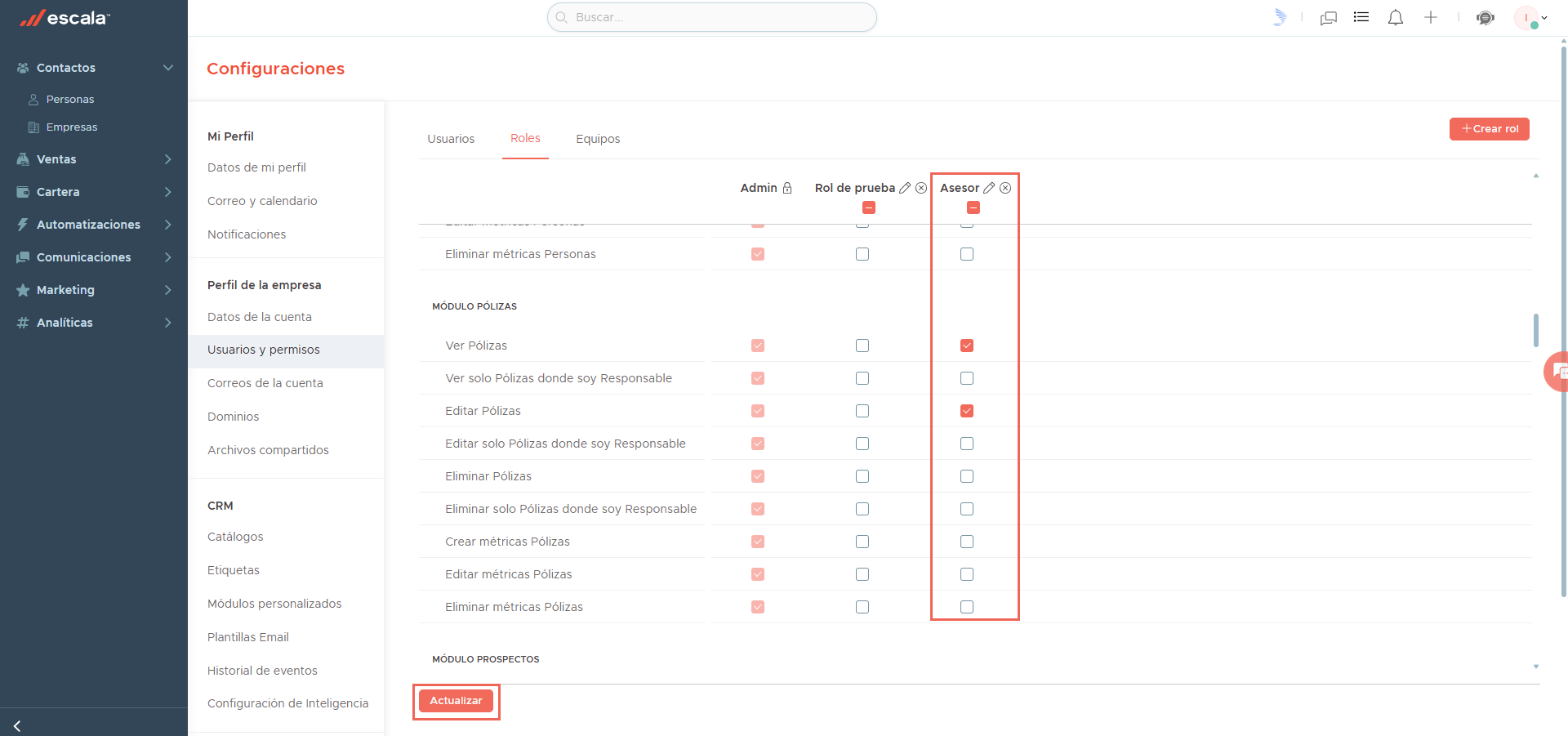Check Editar Pólizas for Rol de prueba
The height and width of the screenshot is (736, 1568).
(862, 411)
